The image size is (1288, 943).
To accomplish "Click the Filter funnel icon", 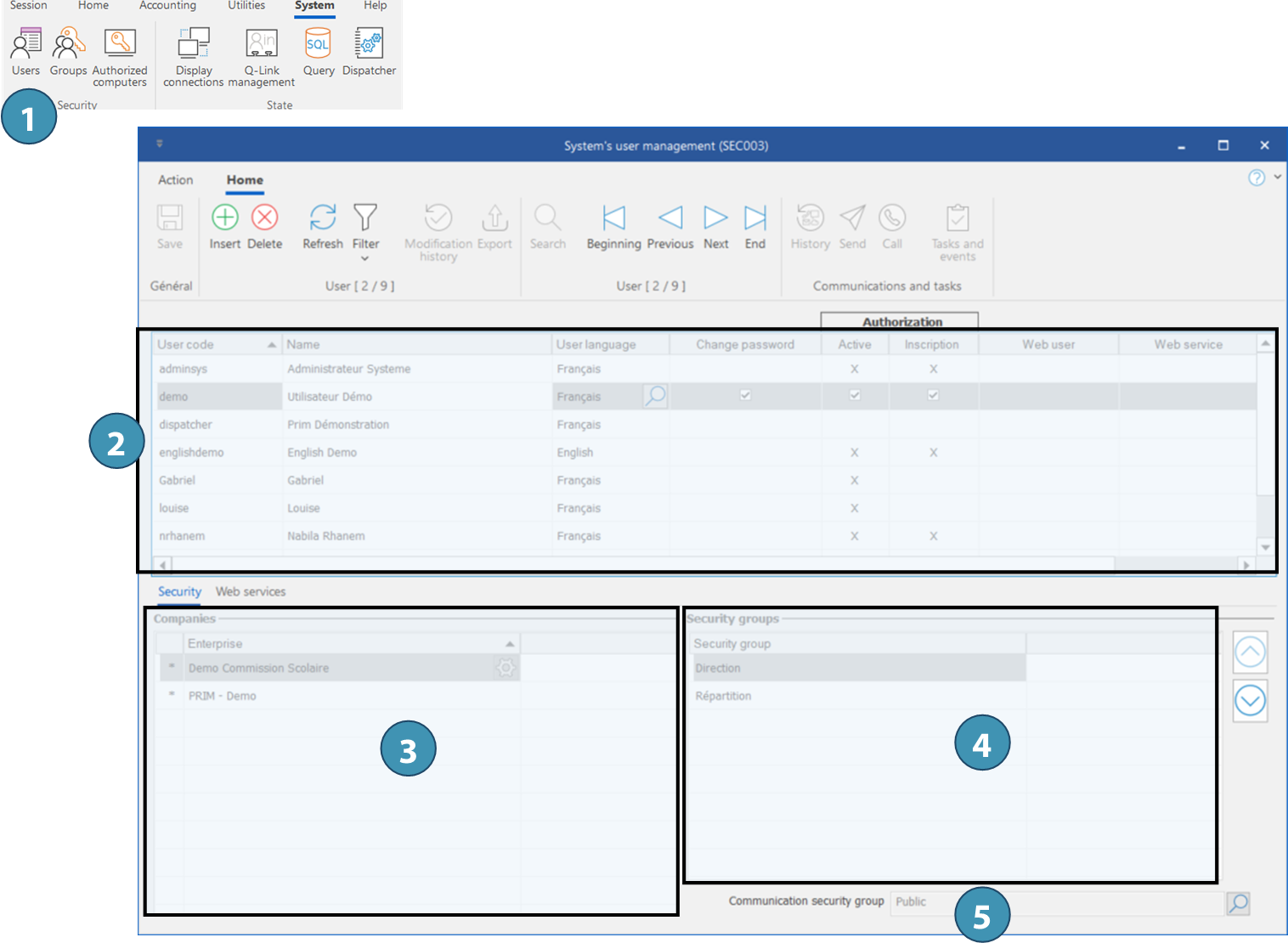I will (x=365, y=217).
